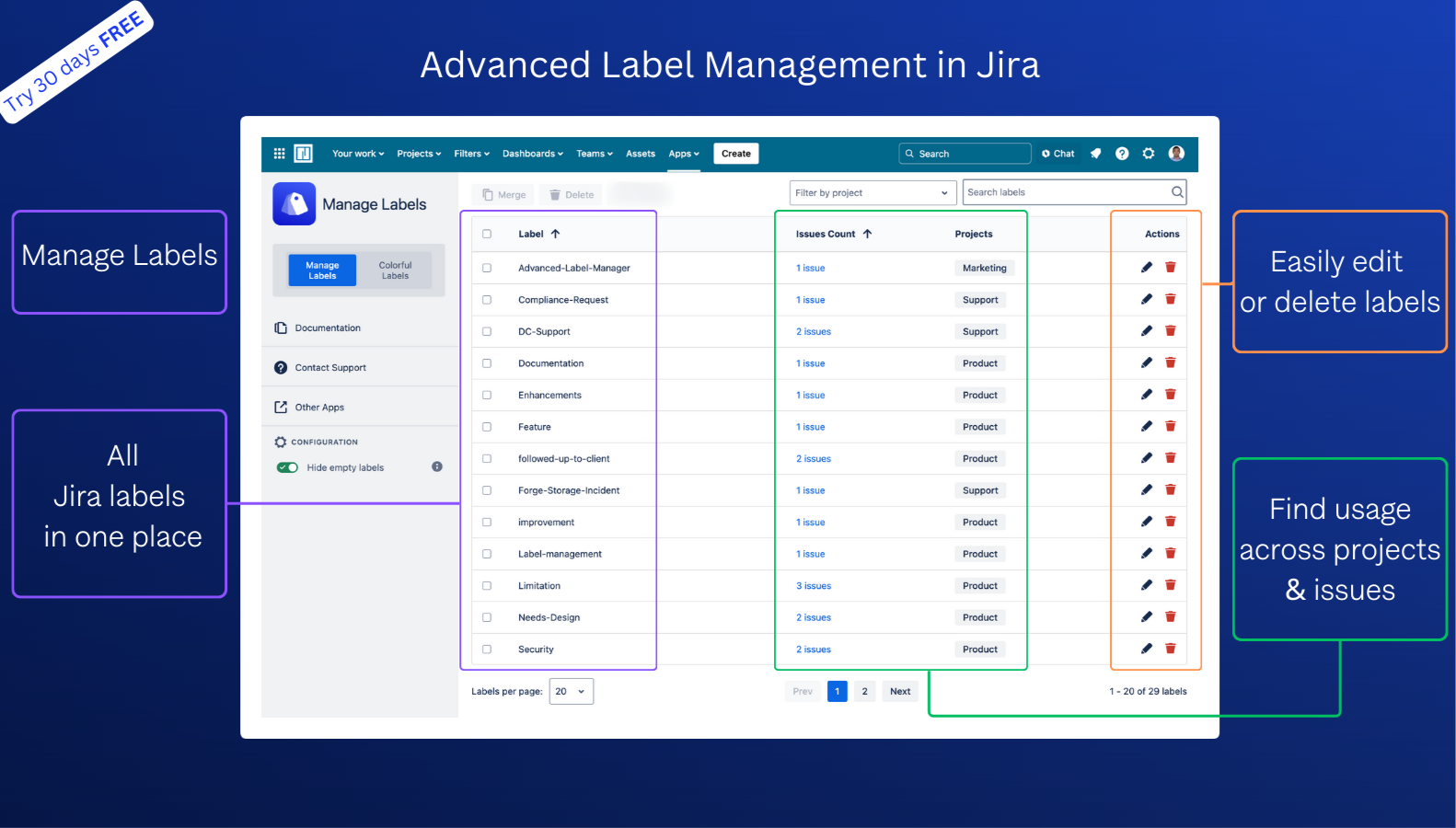Click the Search labels input field
Viewport: 1456px width, 828px height.
pos(1066,192)
